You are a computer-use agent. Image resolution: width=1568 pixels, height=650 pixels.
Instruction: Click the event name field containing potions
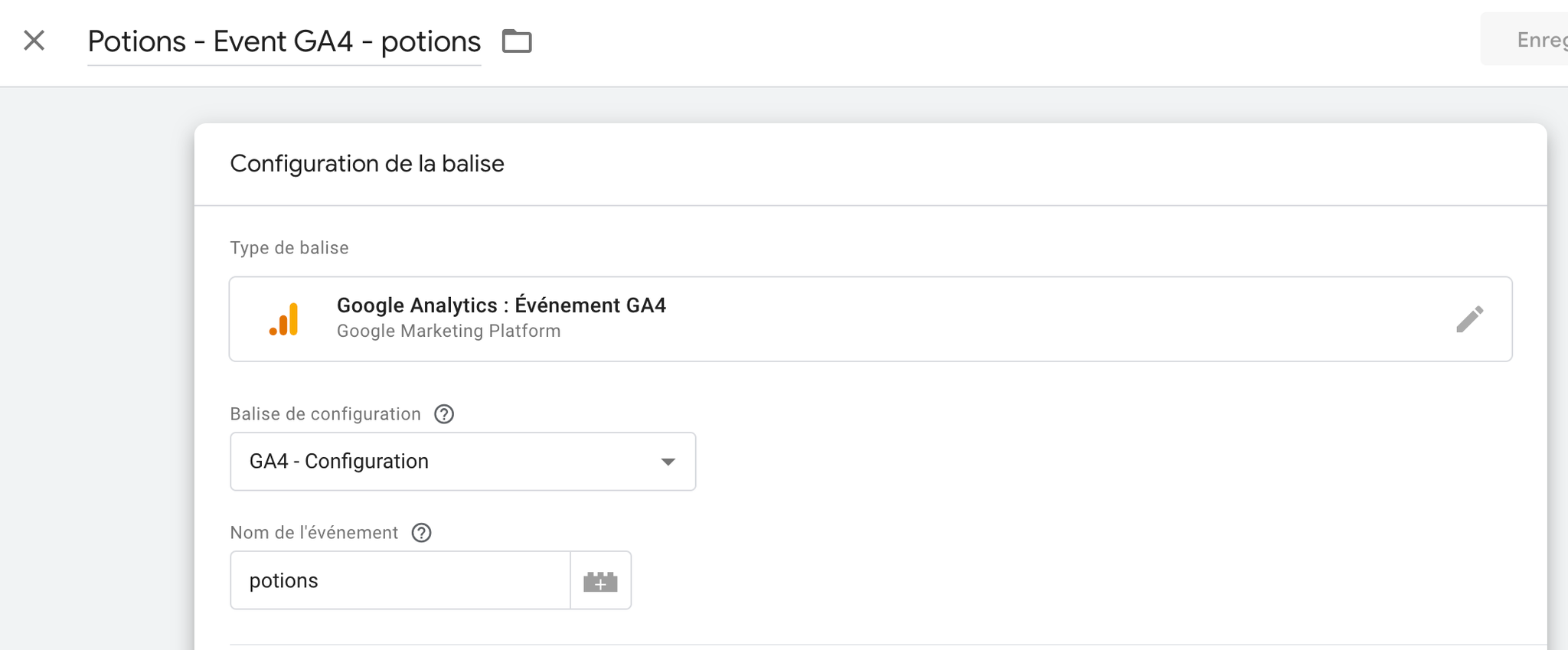click(x=400, y=581)
